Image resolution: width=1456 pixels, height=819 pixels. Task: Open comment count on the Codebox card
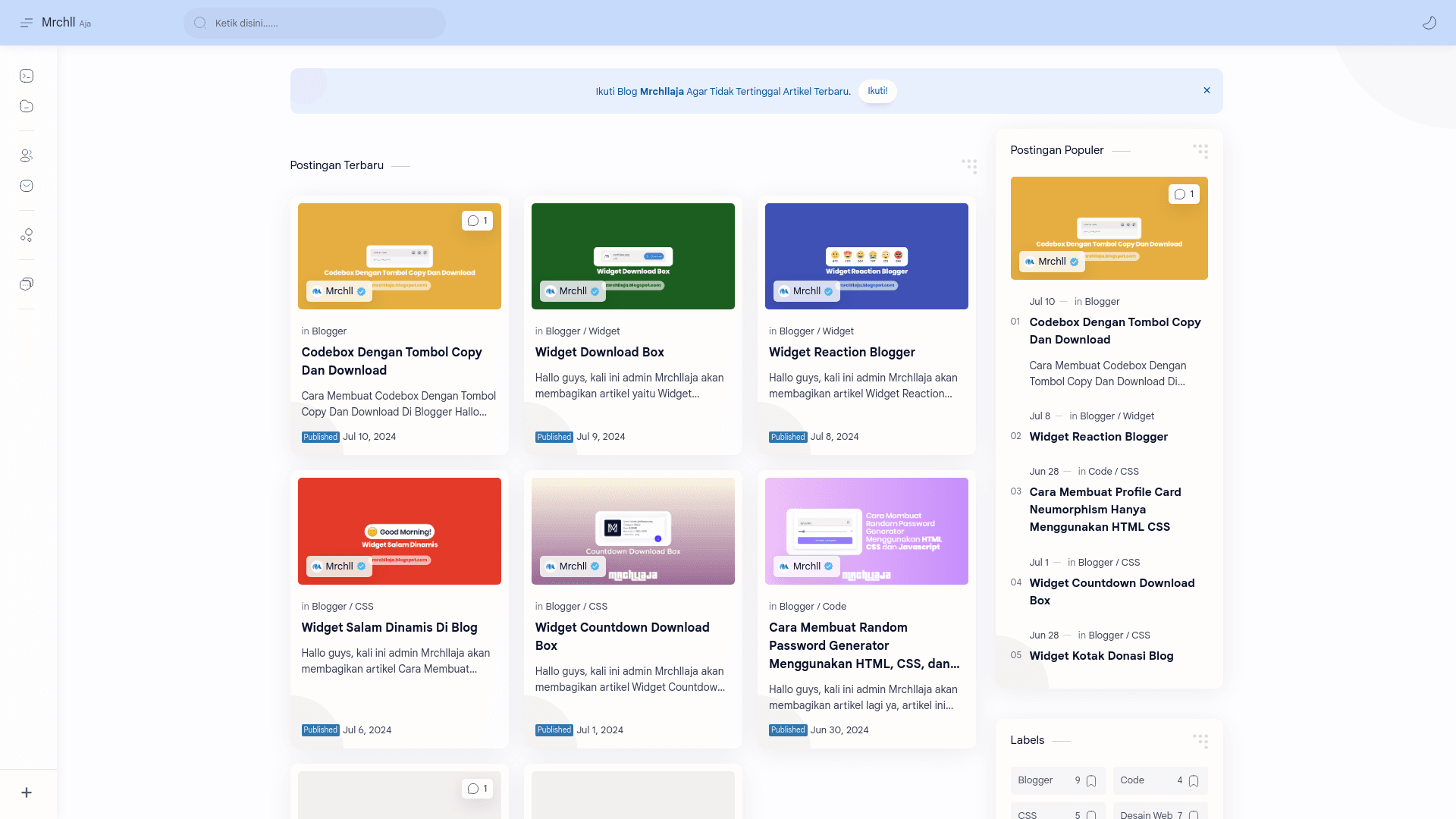pyautogui.click(x=477, y=221)
